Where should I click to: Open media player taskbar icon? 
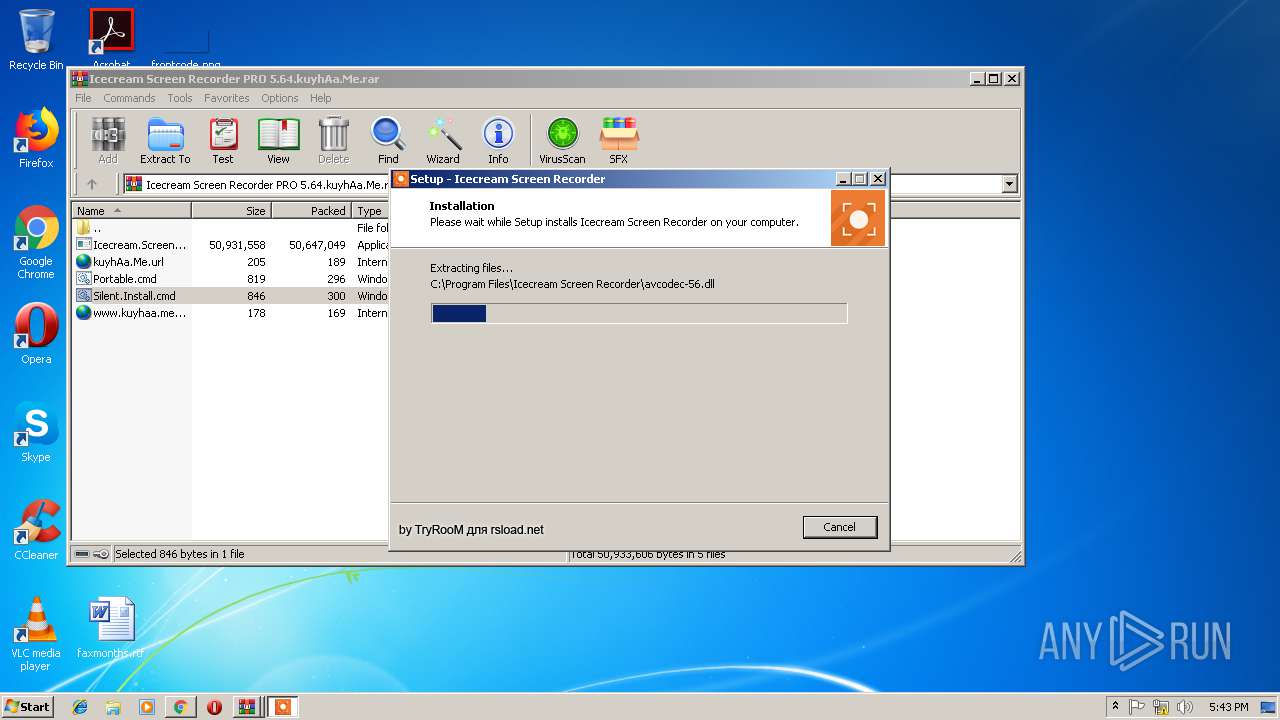click(147, 707)
